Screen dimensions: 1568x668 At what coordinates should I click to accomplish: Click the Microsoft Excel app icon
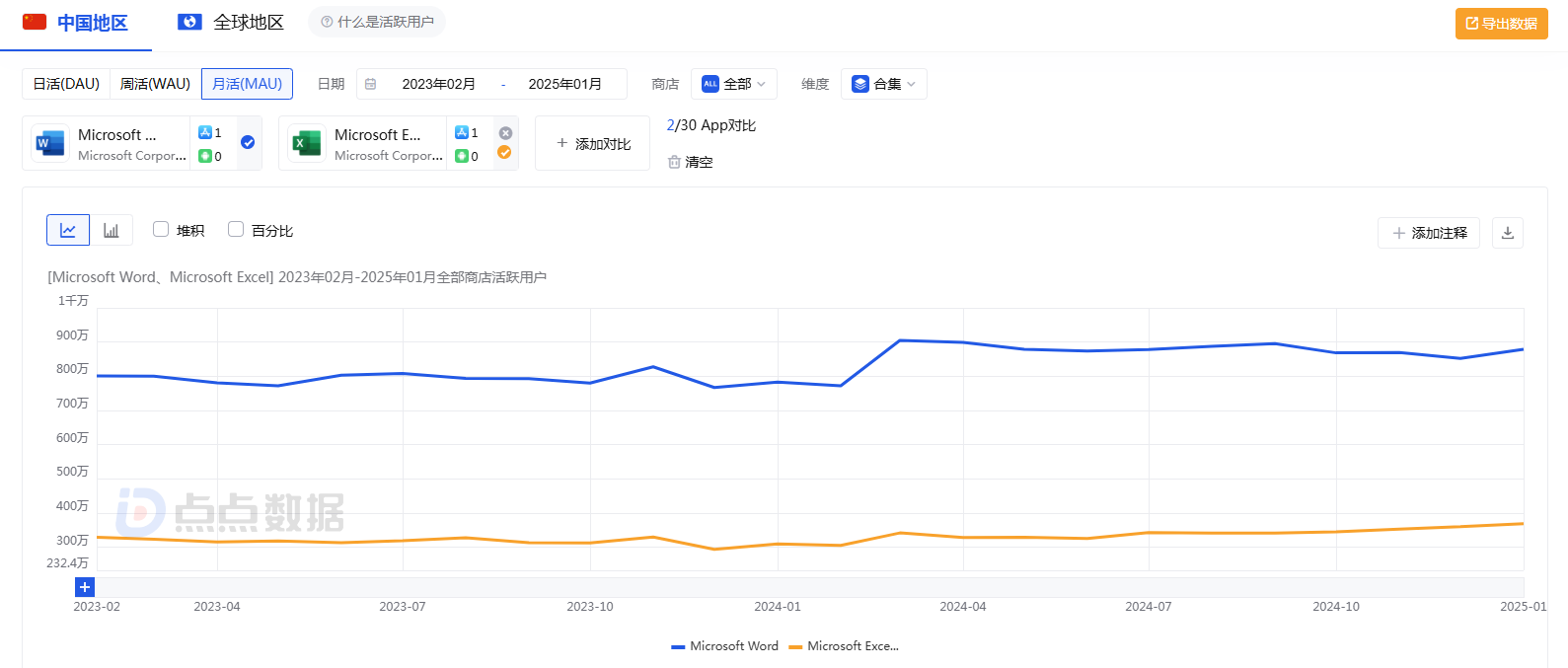point(306,143)
